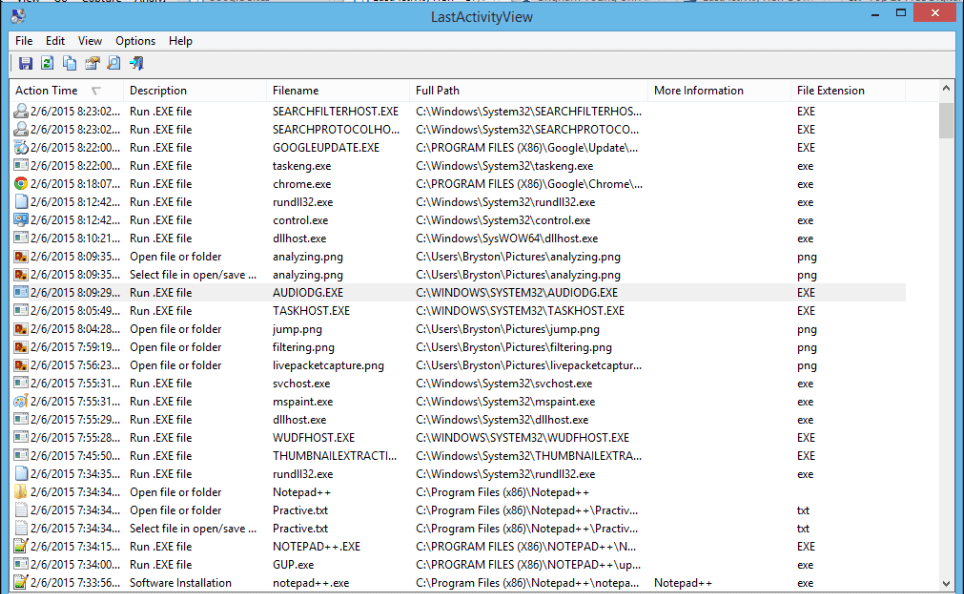Click the icon of rundll32.exe at 8:12:42
964x594 pixels.
tap(21, 202)
